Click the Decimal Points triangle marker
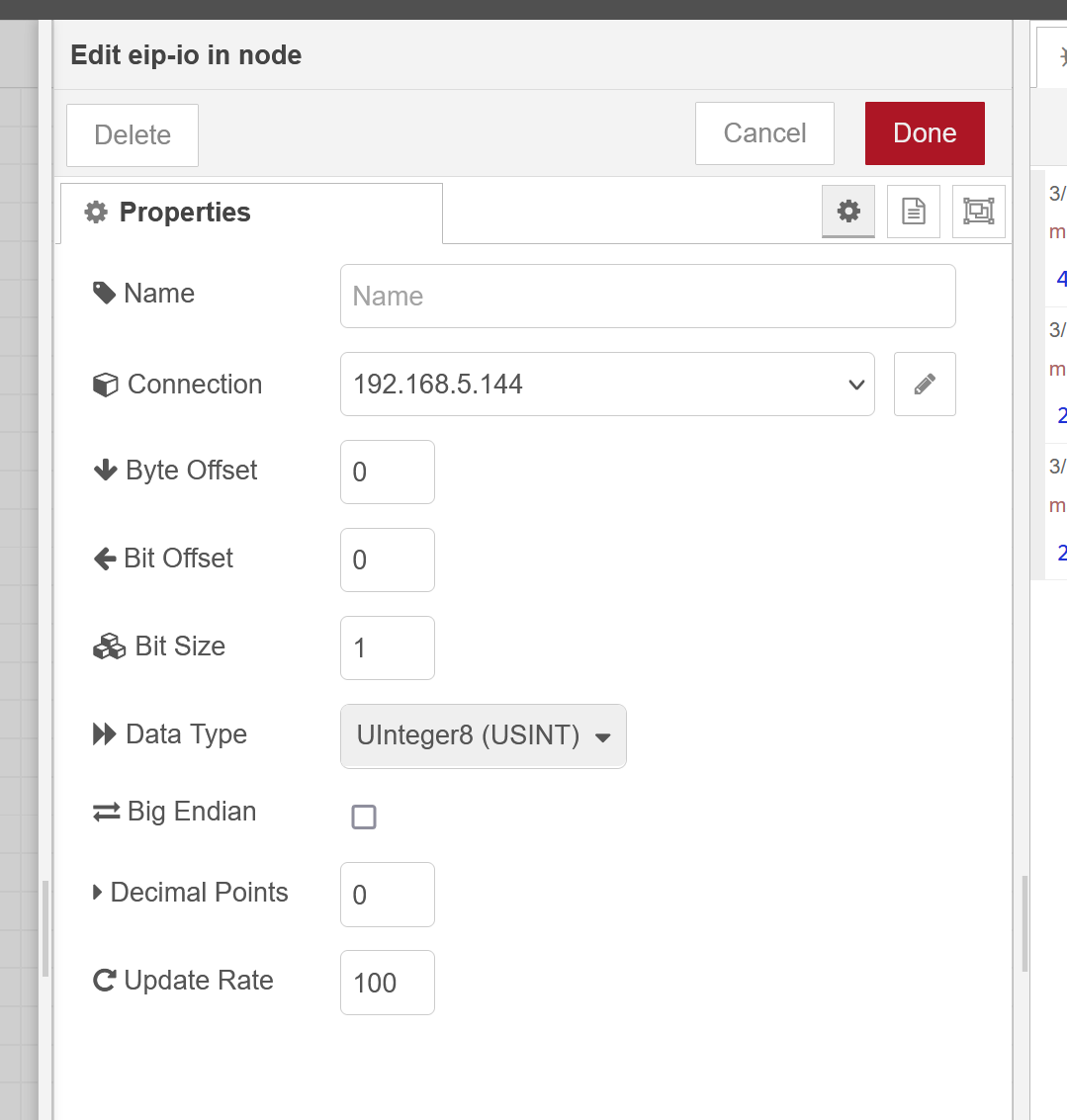This screenshot has height=1120, width=1067. (x=98, y=892)
